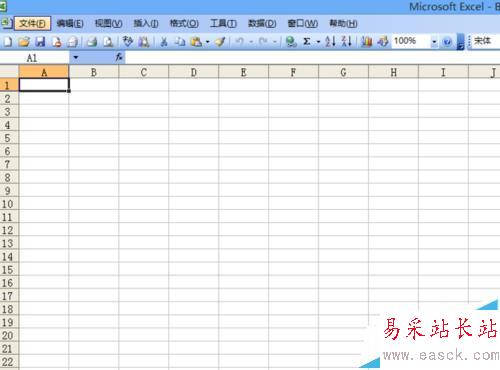Open the Undo history dropdown arrow

tap(251, 42)
